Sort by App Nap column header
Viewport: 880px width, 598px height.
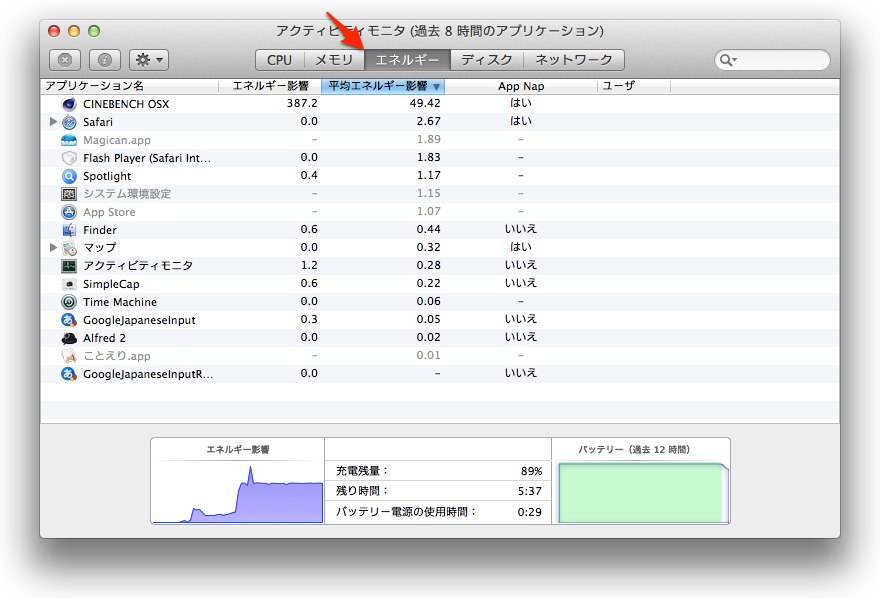521,86
